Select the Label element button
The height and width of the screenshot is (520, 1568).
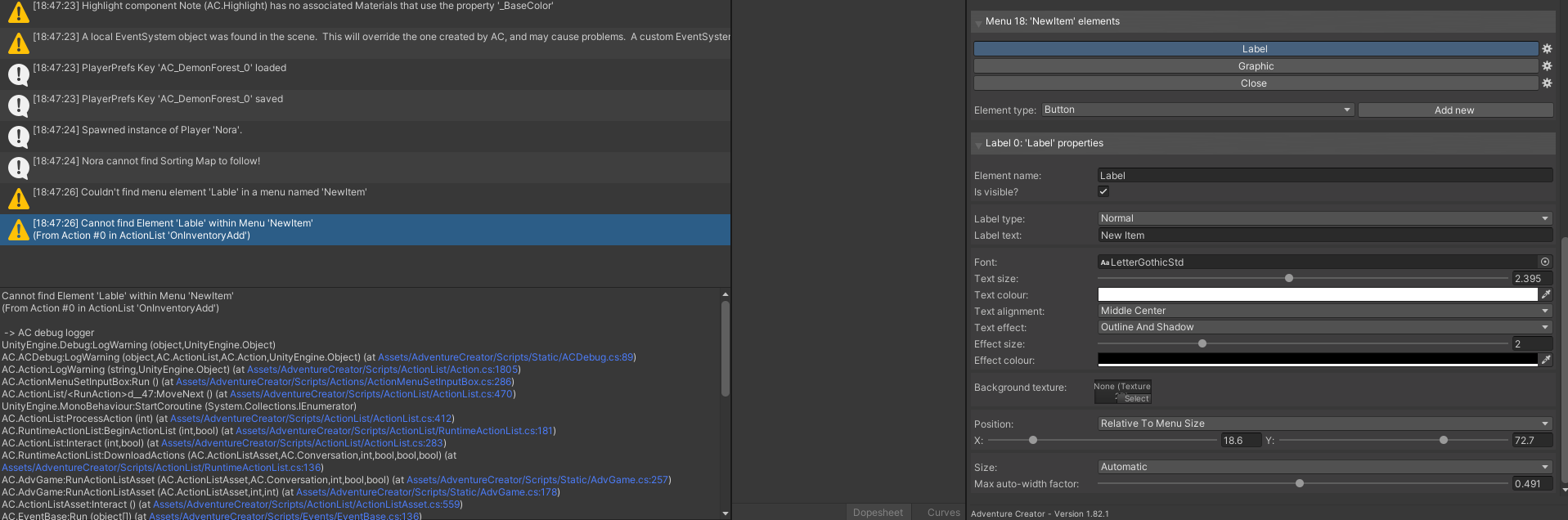1256,49
